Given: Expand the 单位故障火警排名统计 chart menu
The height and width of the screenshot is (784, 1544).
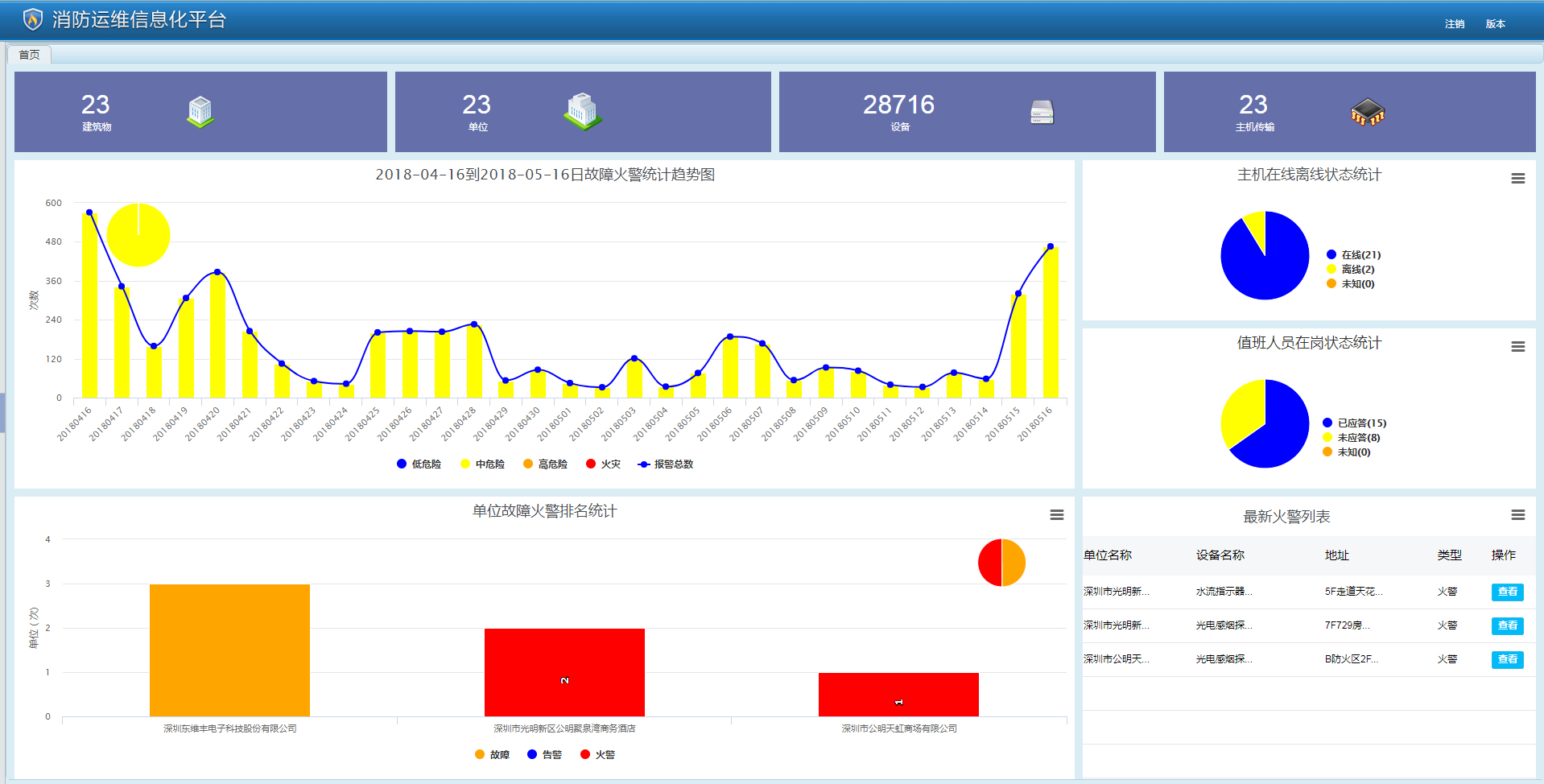Looking at the screenshot, I should click(x=1056, y=515).
